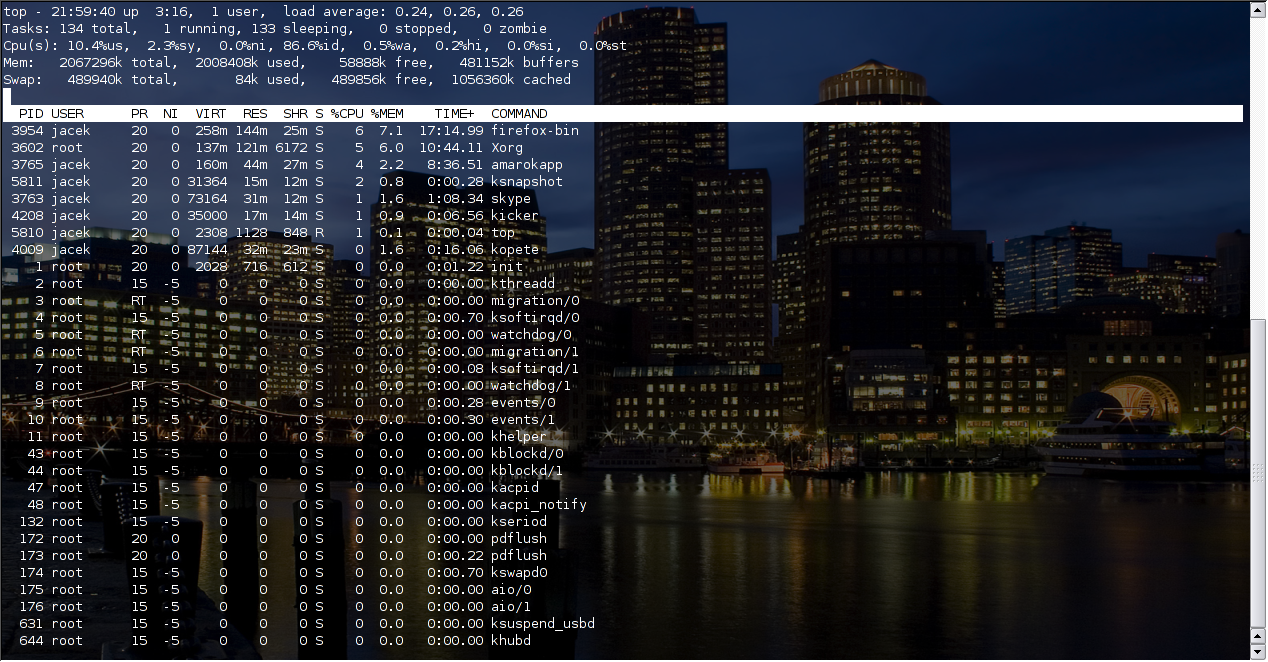The image size is (1268, 662).
Task: Select the kblockd/1 command text
Action: pyautogui.click(x=527, y=471)
